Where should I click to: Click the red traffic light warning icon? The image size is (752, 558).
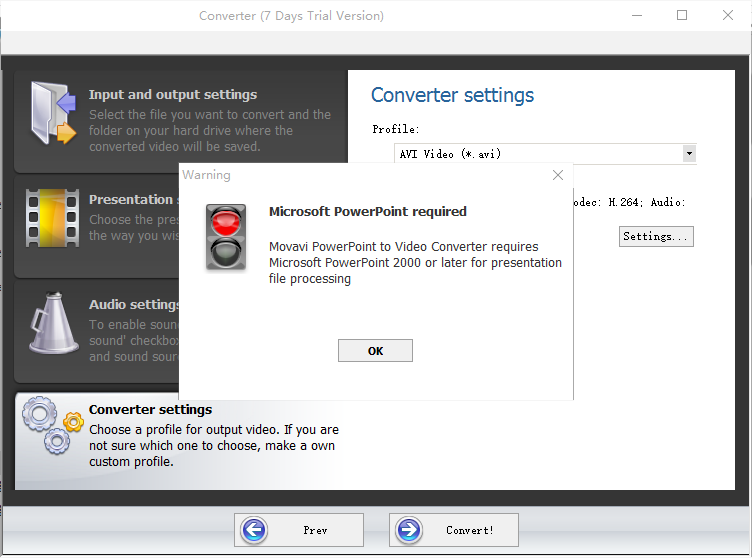226,237
